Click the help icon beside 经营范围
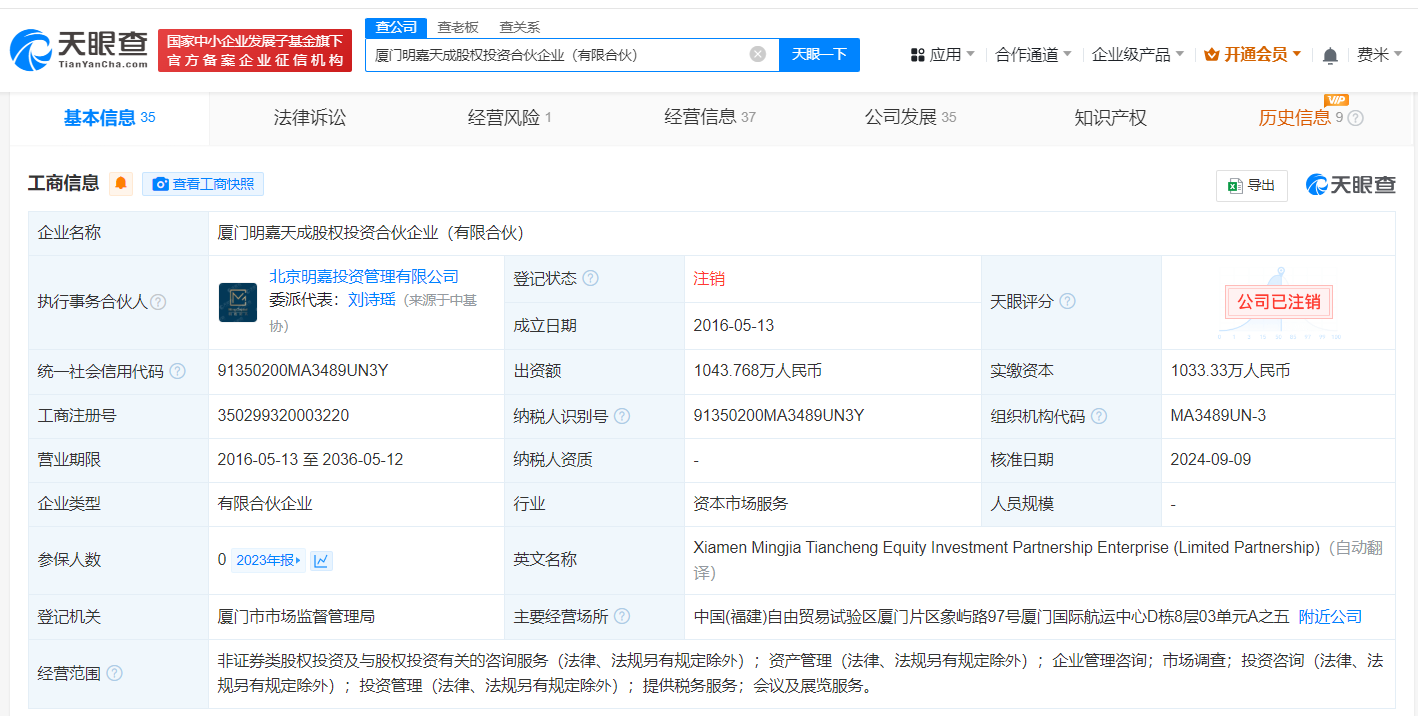This screenshot has width=1418, height=716. point(114,673)
